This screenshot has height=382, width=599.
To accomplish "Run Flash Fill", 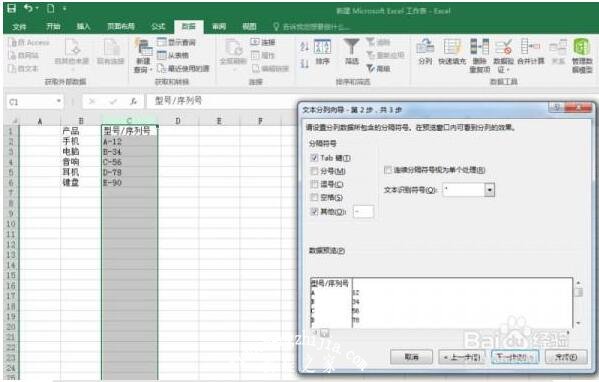I will (452, 52).
